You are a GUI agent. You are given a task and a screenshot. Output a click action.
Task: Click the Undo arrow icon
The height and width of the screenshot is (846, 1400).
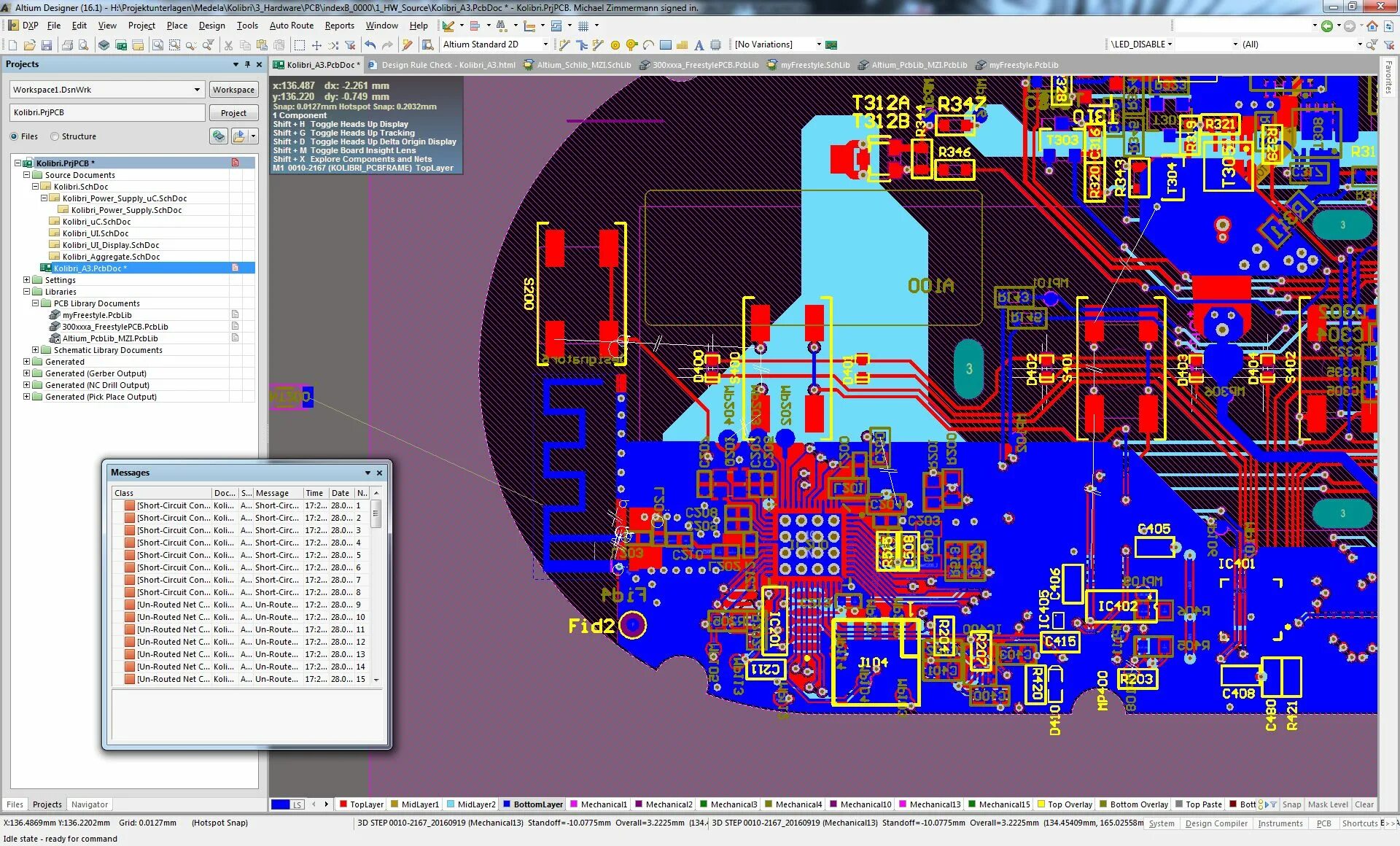click(x=370, y=45)
